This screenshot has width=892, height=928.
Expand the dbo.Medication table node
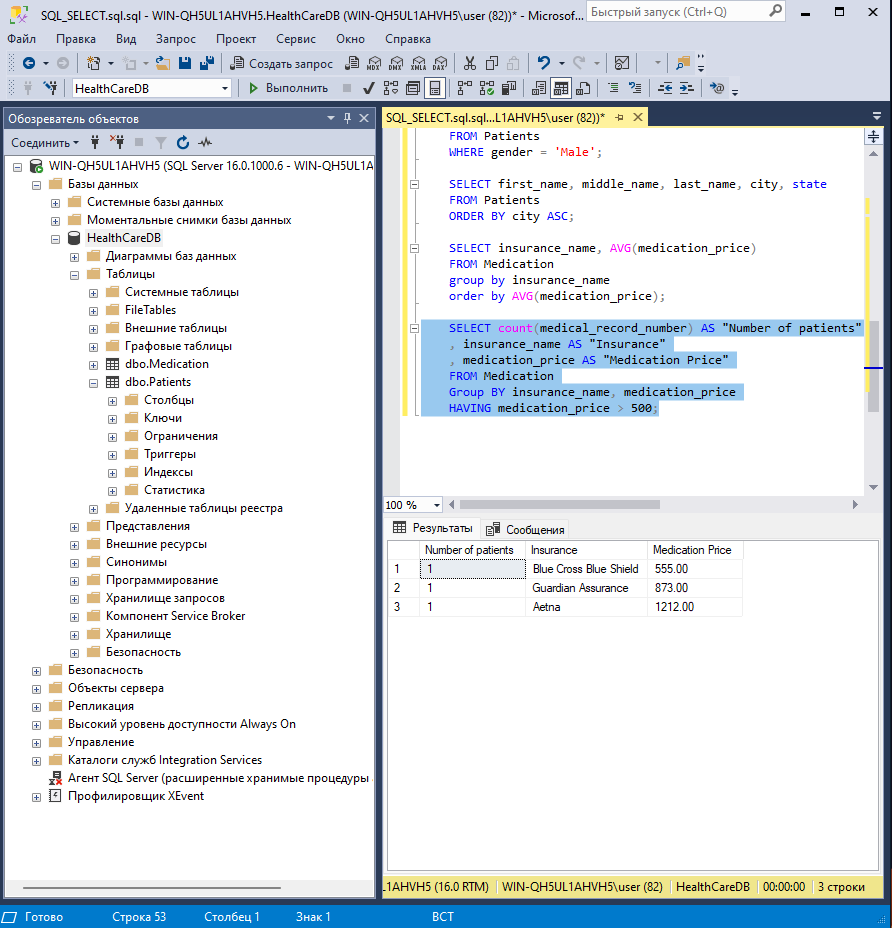[94, 365]
